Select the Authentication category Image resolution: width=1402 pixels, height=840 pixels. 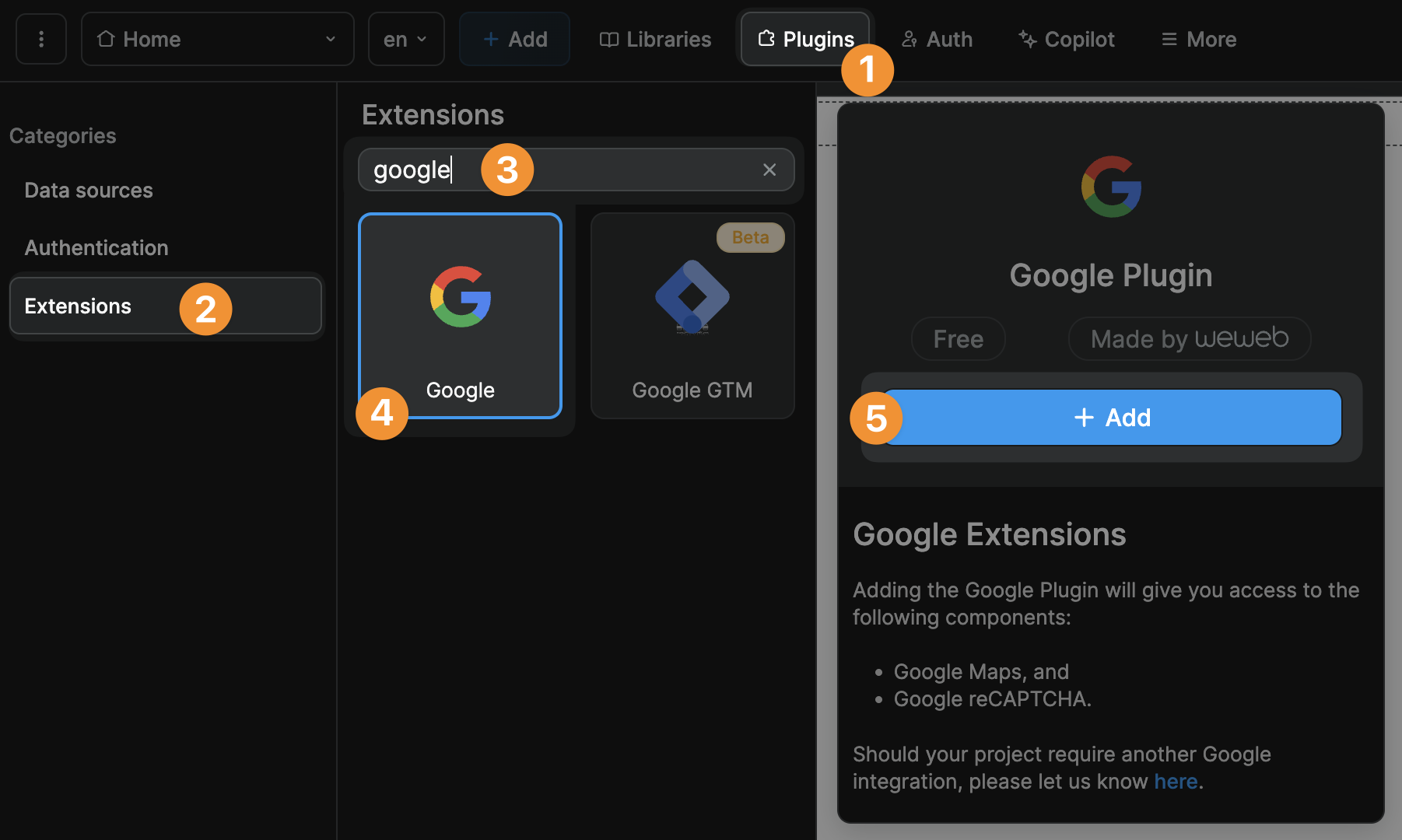(x=96, y=247)
